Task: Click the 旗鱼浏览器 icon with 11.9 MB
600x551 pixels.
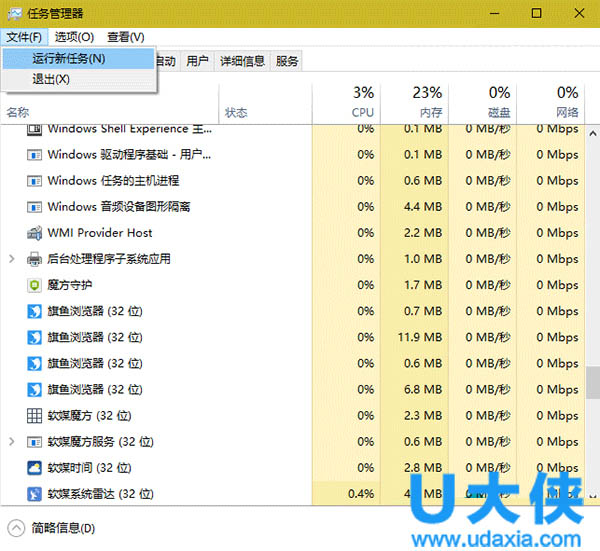Action: pyautogui.click(x=34, y=337)
